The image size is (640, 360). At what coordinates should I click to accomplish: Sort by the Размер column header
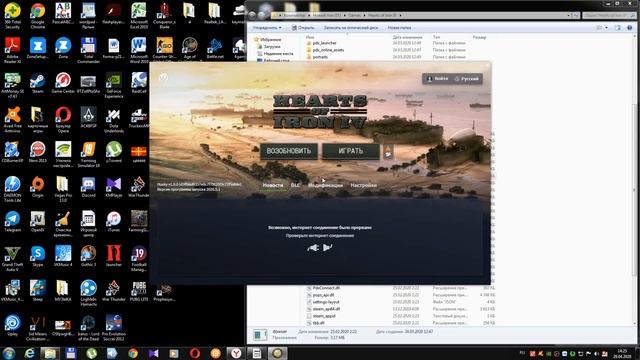[479, 37]
